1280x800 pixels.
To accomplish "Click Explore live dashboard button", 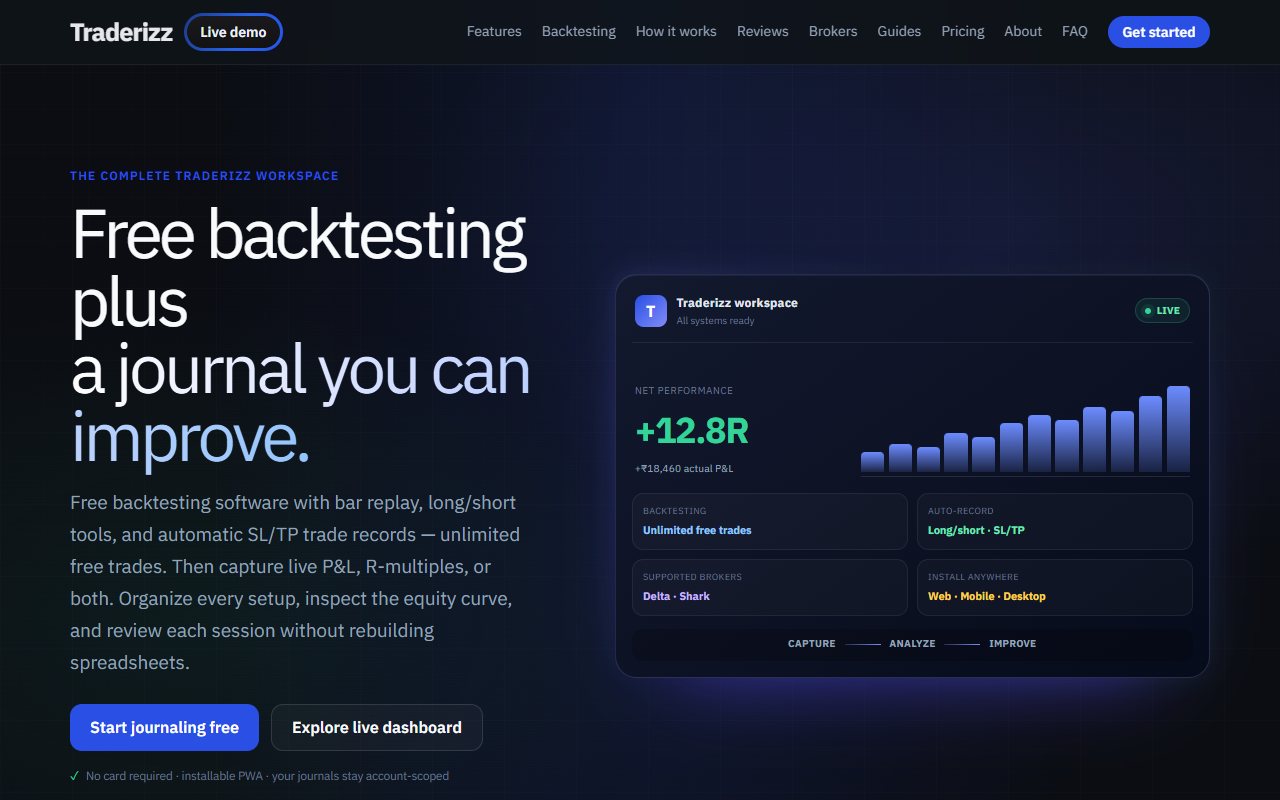I will (x=377, y=728).
